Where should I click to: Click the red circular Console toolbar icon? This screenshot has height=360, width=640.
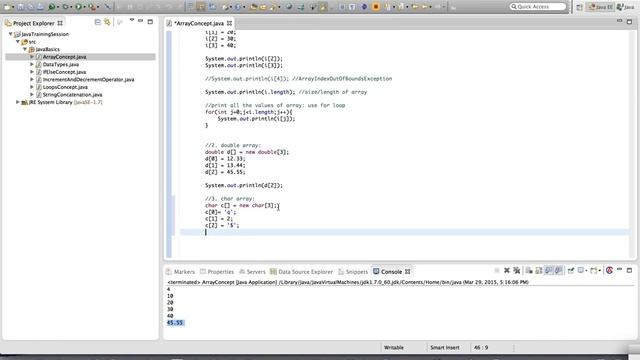click(x=609, y=270)
